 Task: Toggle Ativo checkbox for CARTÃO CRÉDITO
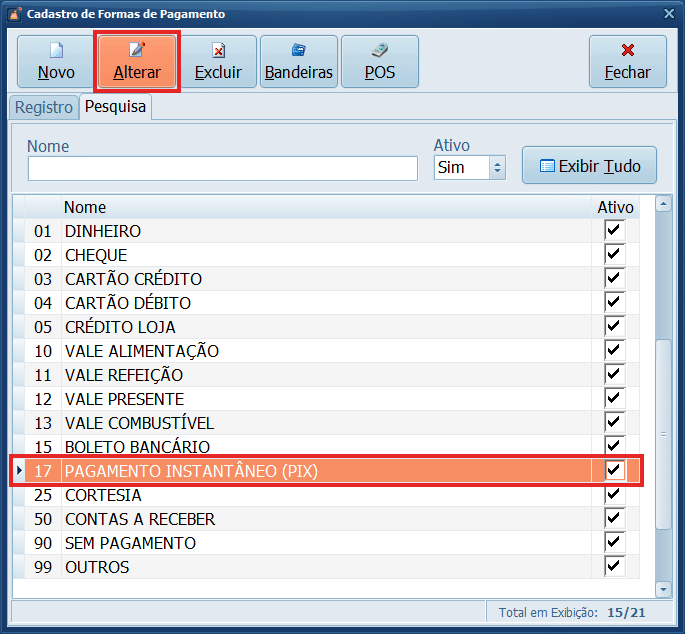point(614,279)
